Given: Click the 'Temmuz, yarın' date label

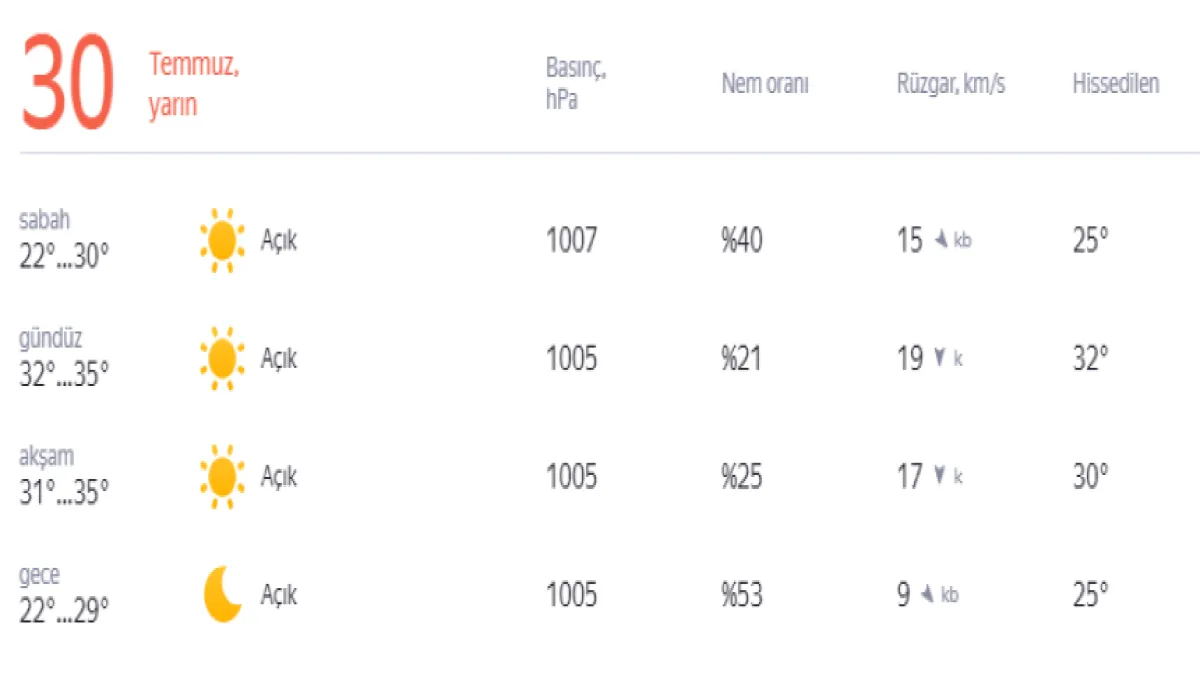Looking at the screenshot, I should click(x=194, y=86).
